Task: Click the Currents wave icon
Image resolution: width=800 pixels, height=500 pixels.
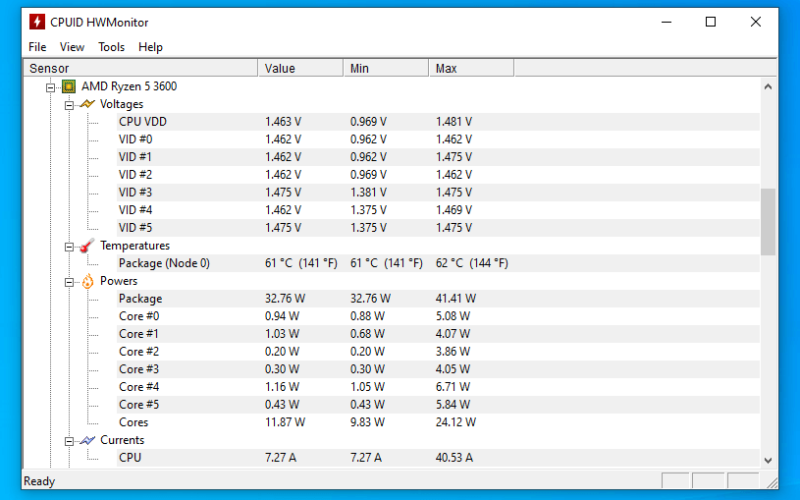Action: 87,440
